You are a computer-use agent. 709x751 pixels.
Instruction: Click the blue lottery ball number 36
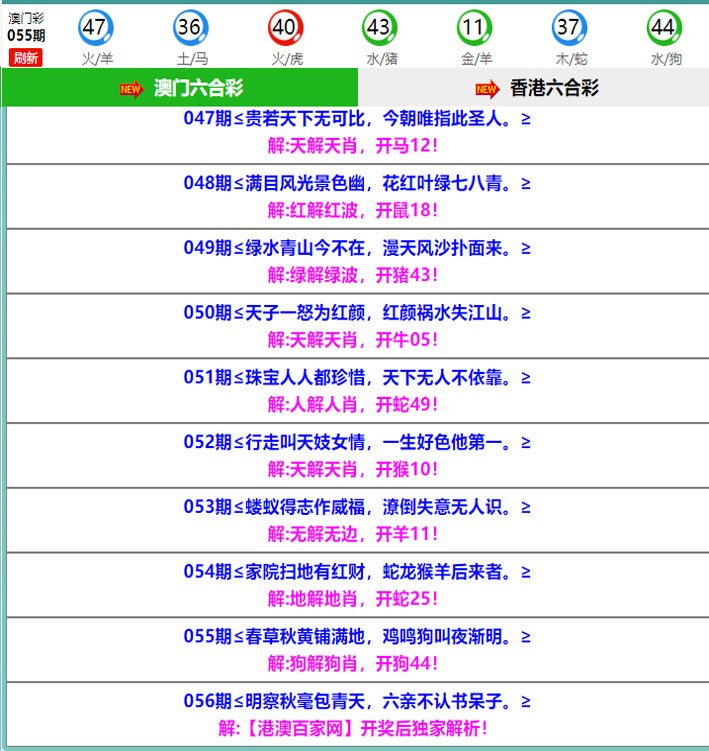pyautogui.click(x=191, y=28)
